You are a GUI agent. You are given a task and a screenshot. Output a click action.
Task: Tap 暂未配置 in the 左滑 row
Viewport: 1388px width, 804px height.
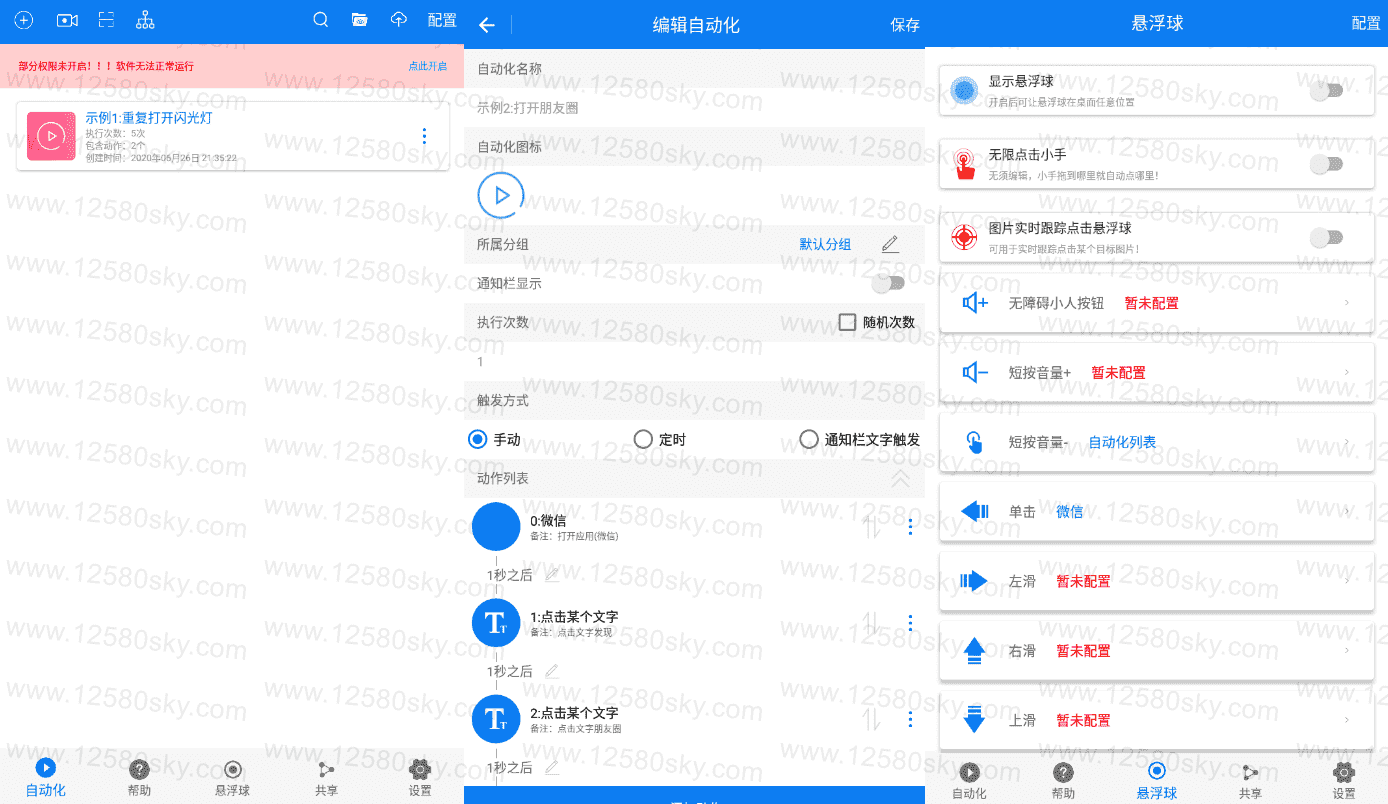click(x=1083, y=581)
